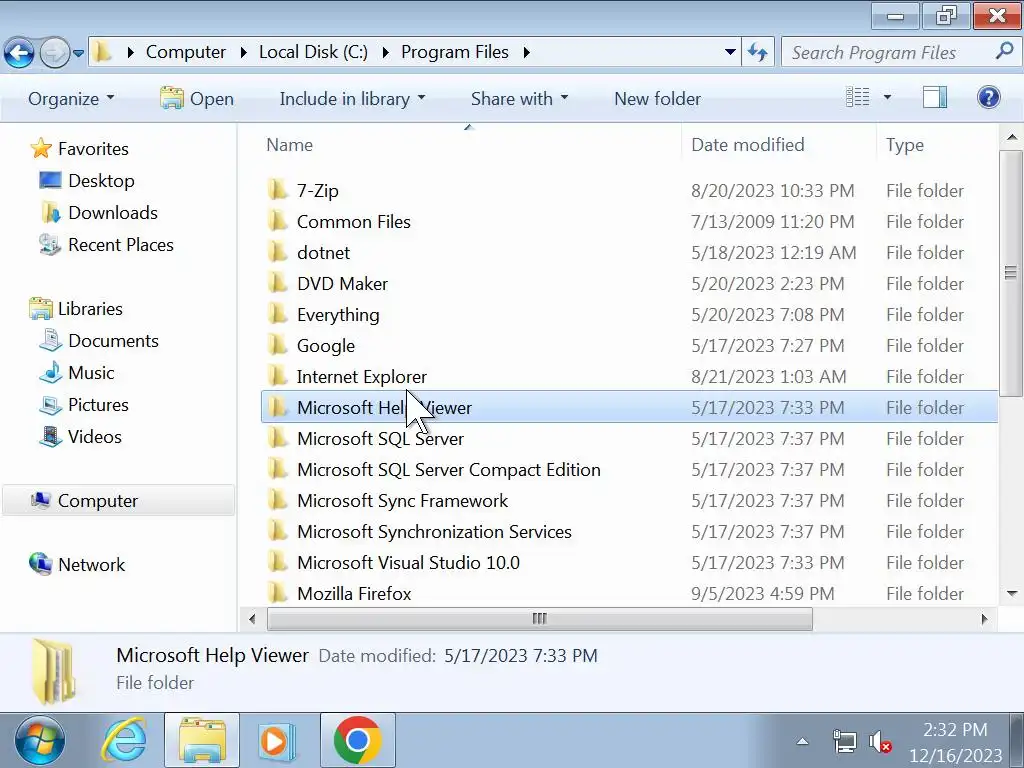1024x768 pixels.
Task: Open the recent pages dropdown arrow
Action: (x=78, y=53)
